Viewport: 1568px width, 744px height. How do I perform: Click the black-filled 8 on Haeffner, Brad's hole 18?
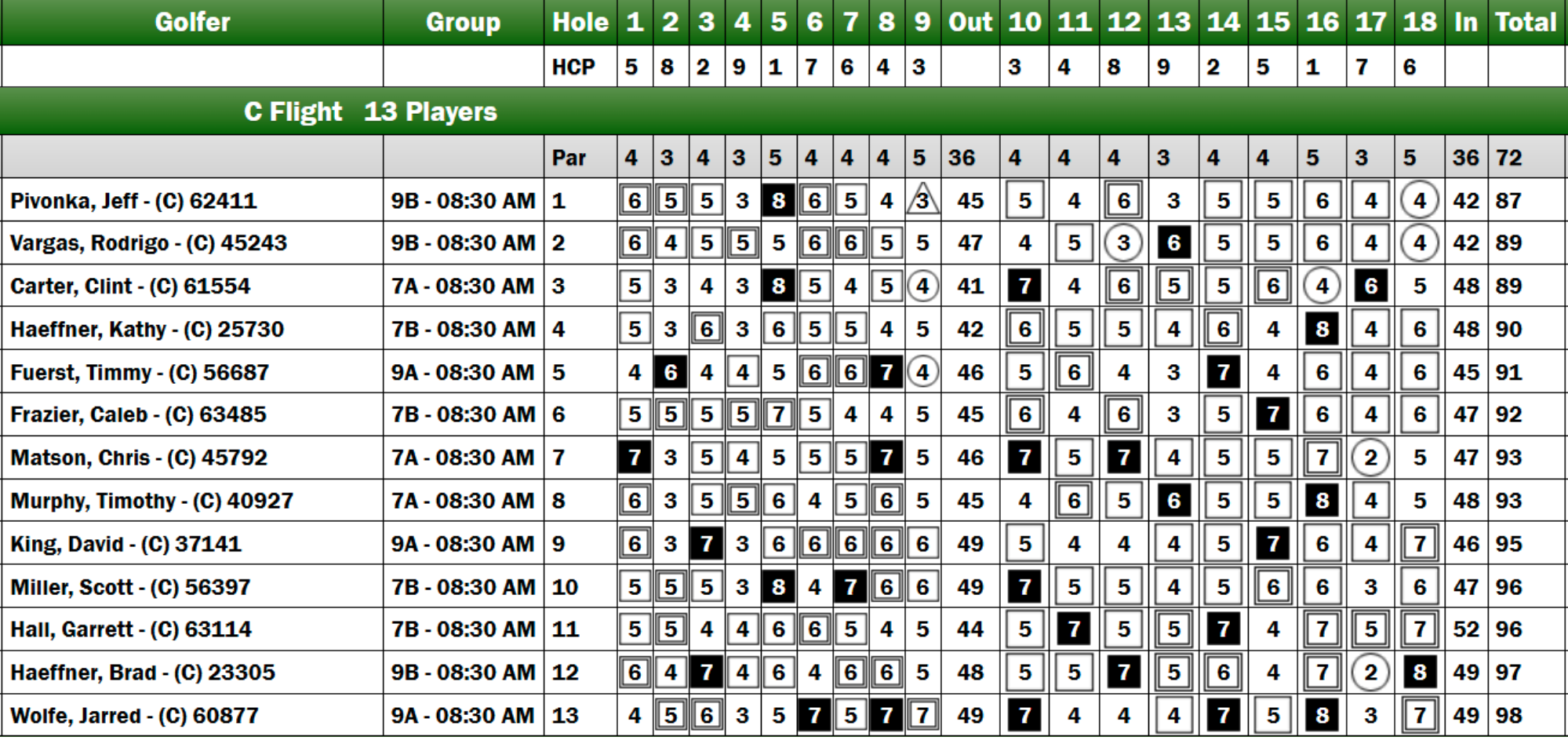[x=1420, y=673]
